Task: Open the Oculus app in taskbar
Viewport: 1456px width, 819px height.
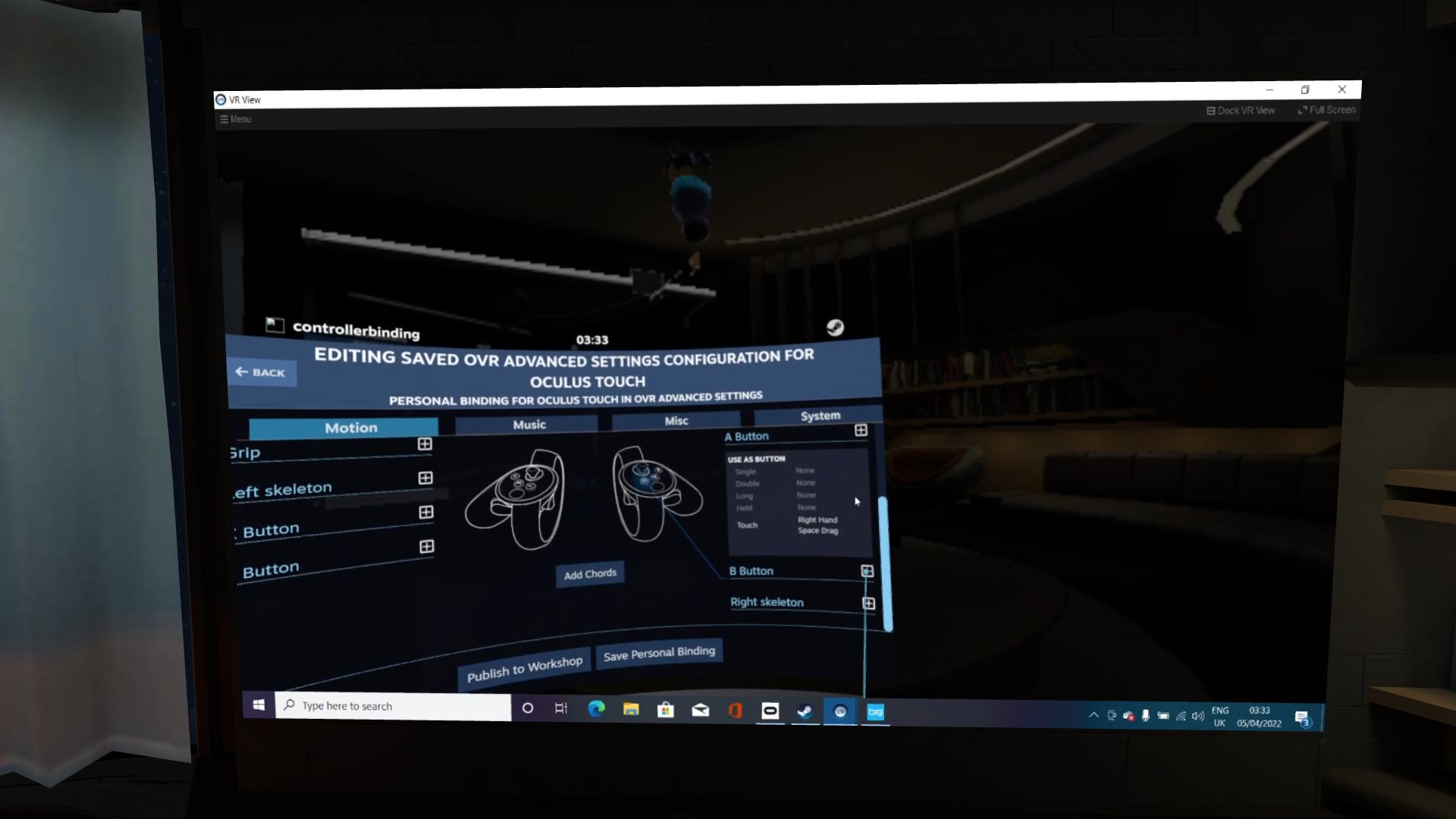Action: point(770,711)
